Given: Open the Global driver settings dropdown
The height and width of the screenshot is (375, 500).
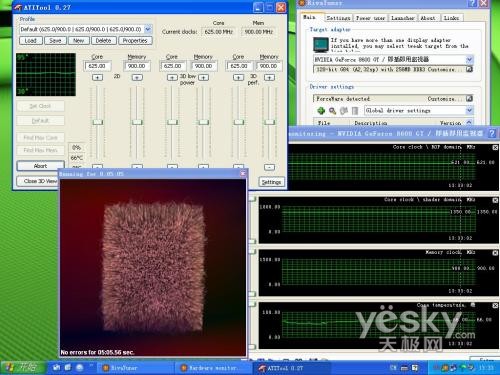Looking at the screenshot, I should (x=469, y=110).
